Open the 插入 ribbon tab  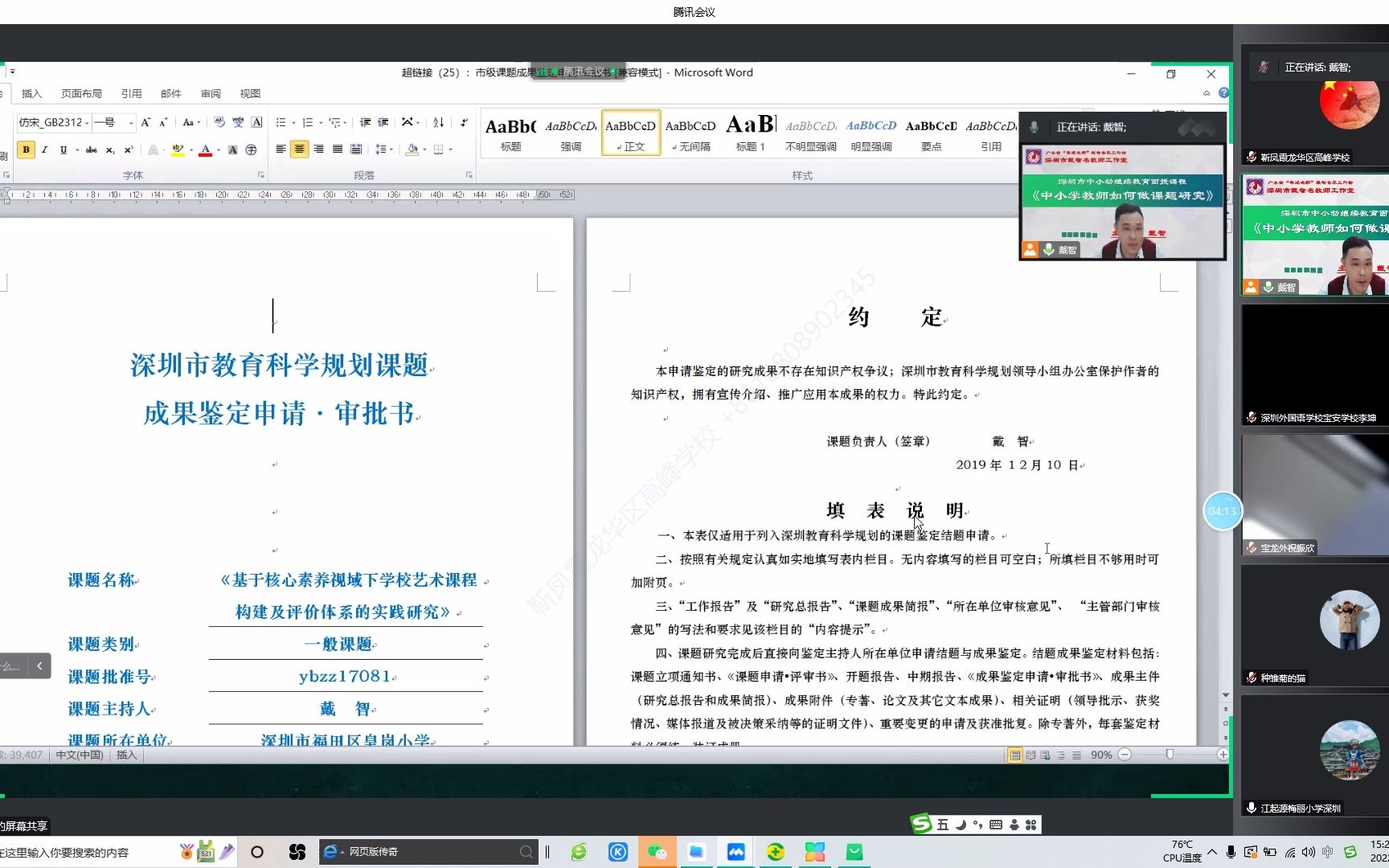coord(31,93)
